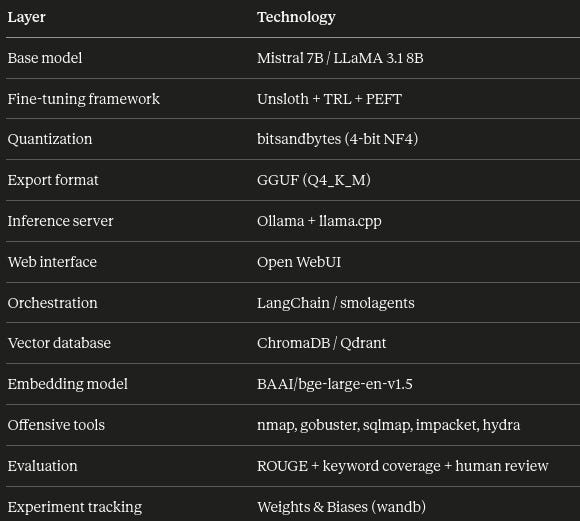Select the Web interface label
Screen dimensions: 580x521
[x=52, y=262]
